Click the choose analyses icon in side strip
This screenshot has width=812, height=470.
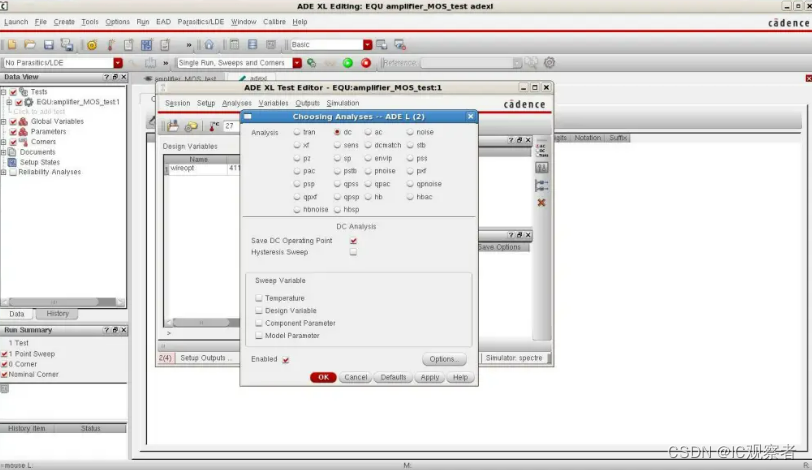(x=542, y=151)
